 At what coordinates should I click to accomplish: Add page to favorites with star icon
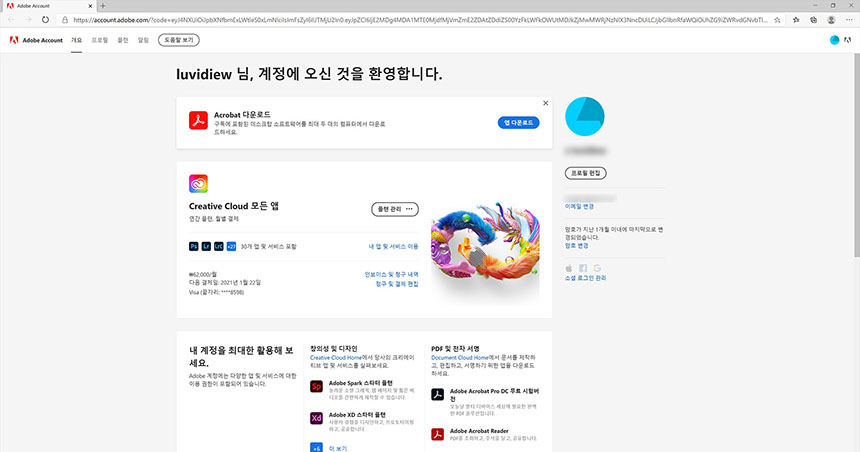tap(777, 20)
